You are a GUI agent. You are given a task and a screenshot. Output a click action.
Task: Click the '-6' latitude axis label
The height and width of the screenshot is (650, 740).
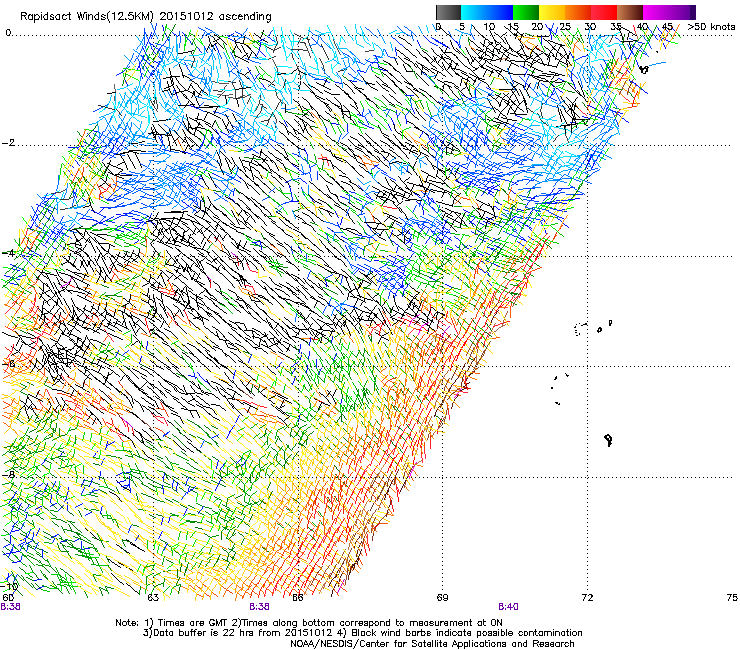[8, 364]
